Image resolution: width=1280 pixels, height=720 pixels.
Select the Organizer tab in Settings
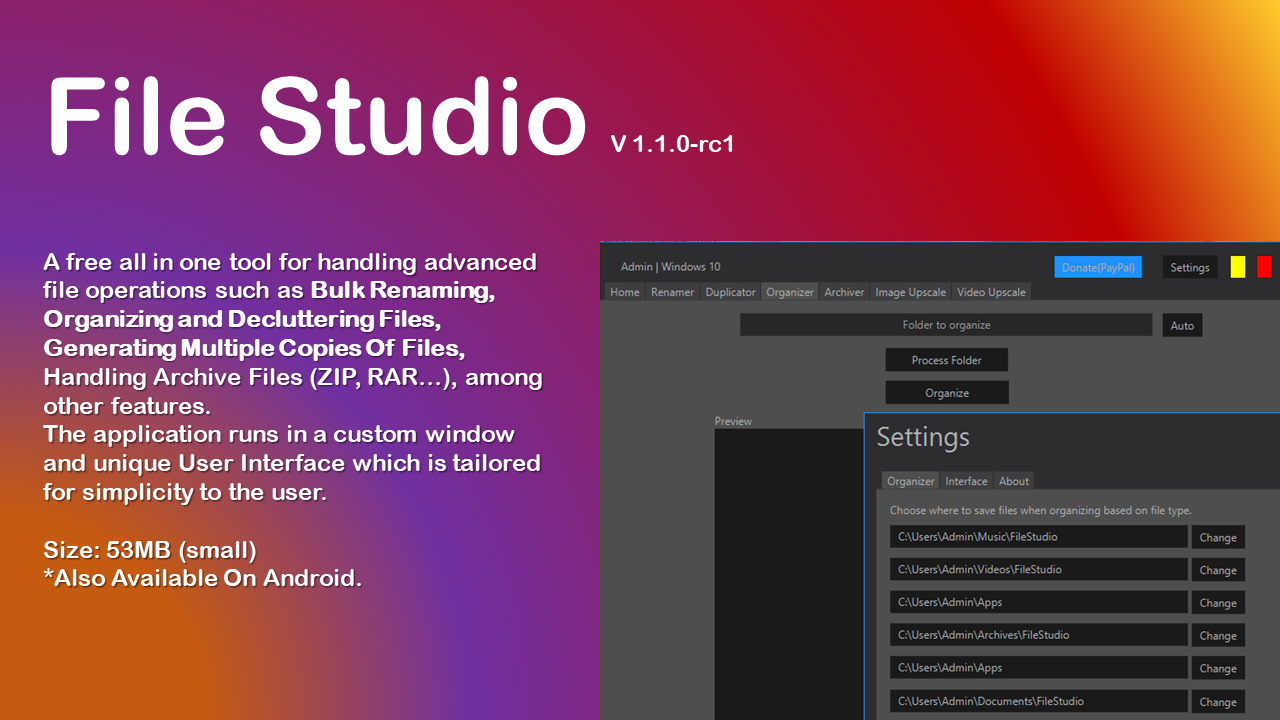point(911,481)
